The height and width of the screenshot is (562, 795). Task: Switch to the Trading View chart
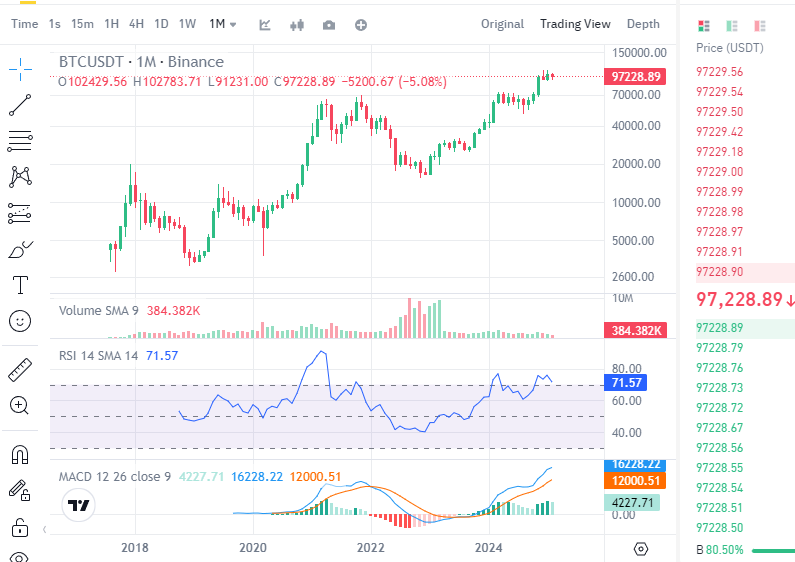(575, 24)
